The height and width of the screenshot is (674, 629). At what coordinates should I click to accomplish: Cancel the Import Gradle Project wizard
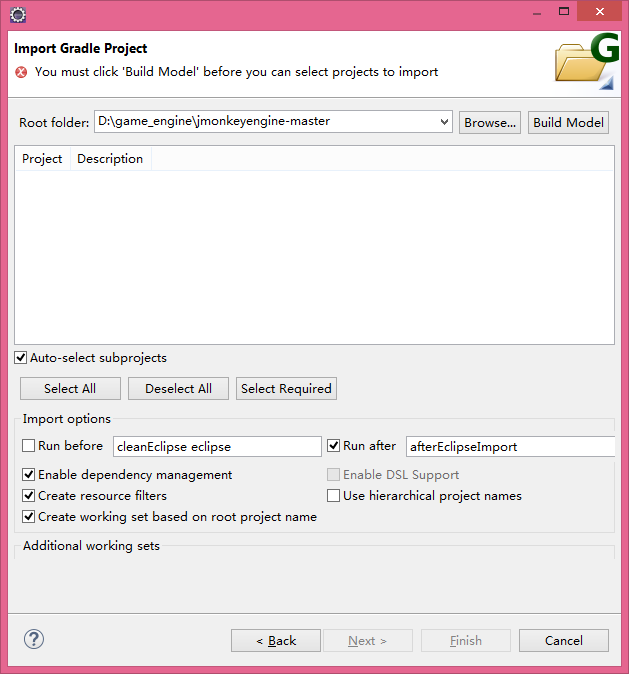(564, 640)
